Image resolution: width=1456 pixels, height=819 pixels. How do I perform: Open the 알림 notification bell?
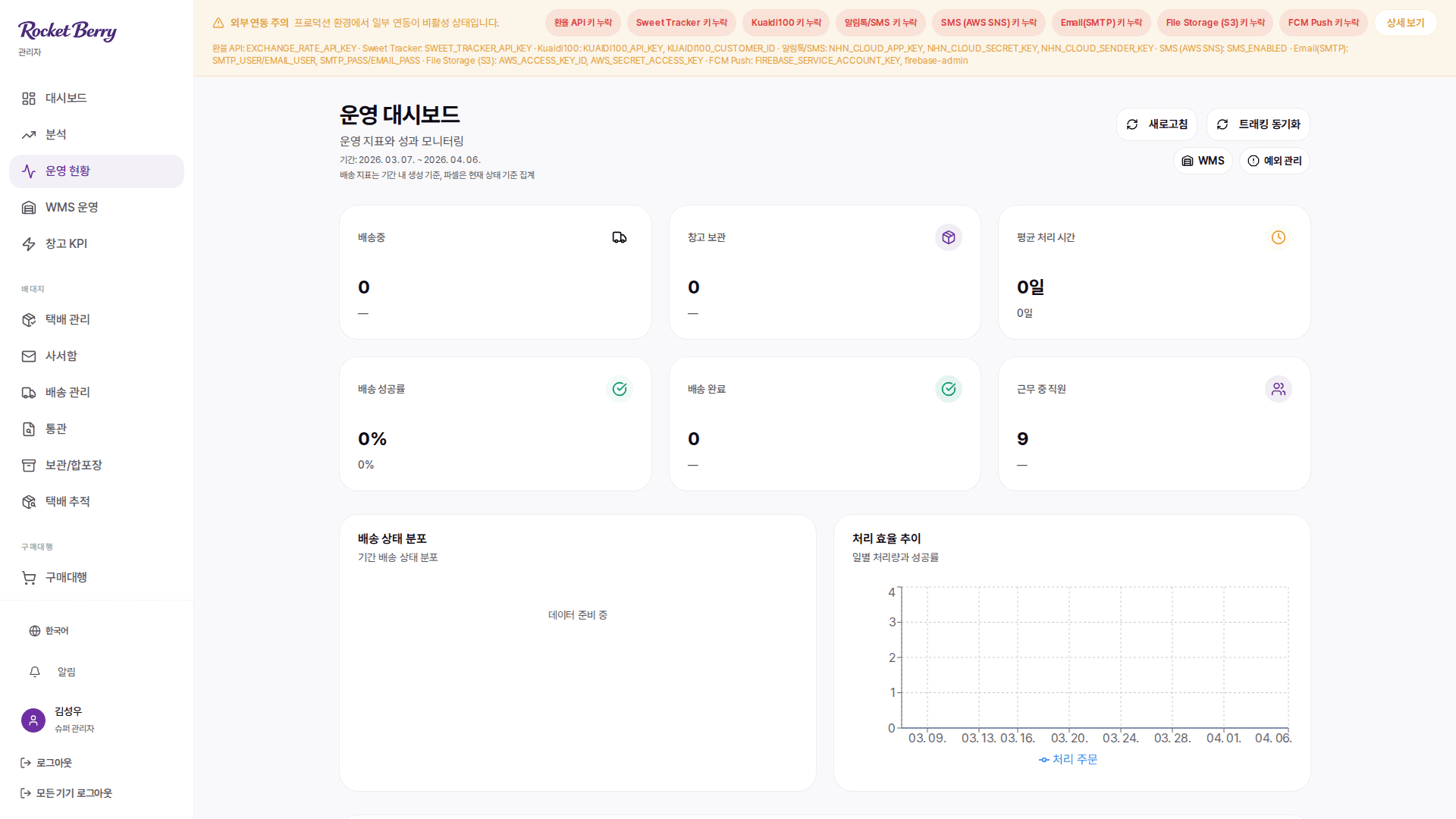pos(33,672)
